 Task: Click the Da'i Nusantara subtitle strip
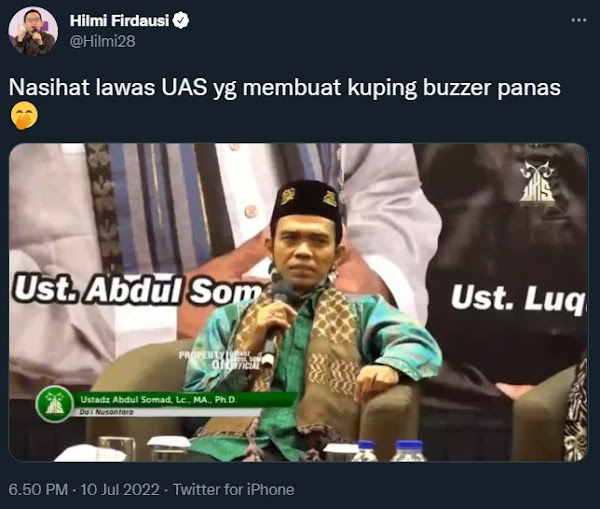click(165, 412)
